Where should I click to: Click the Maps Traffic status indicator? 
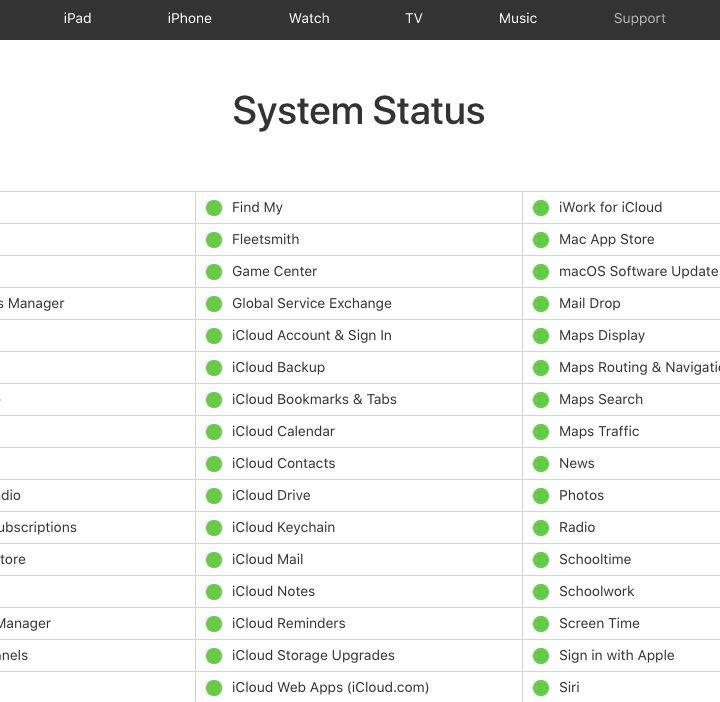pyautogui.click(x=541, y=432)
